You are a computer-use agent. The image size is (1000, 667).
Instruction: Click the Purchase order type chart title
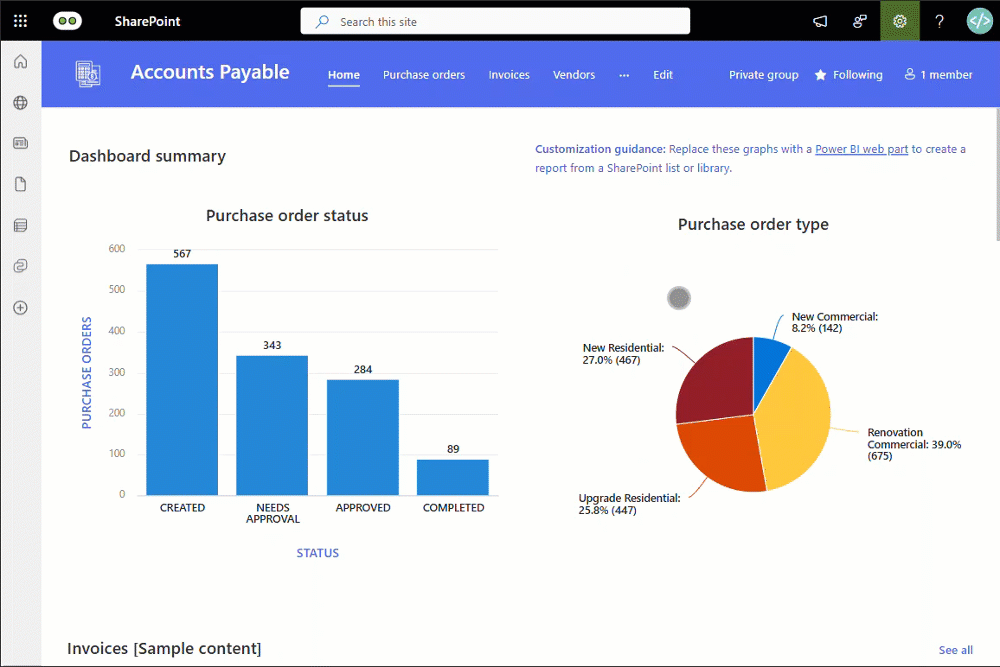coord(753,224)
